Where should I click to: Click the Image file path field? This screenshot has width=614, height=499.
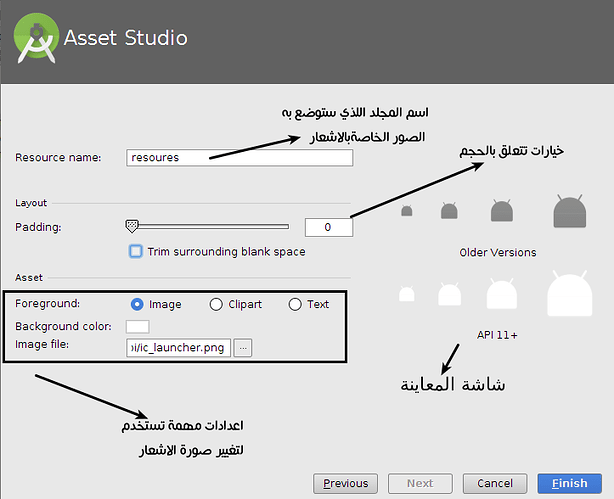[x=178, y=347]
